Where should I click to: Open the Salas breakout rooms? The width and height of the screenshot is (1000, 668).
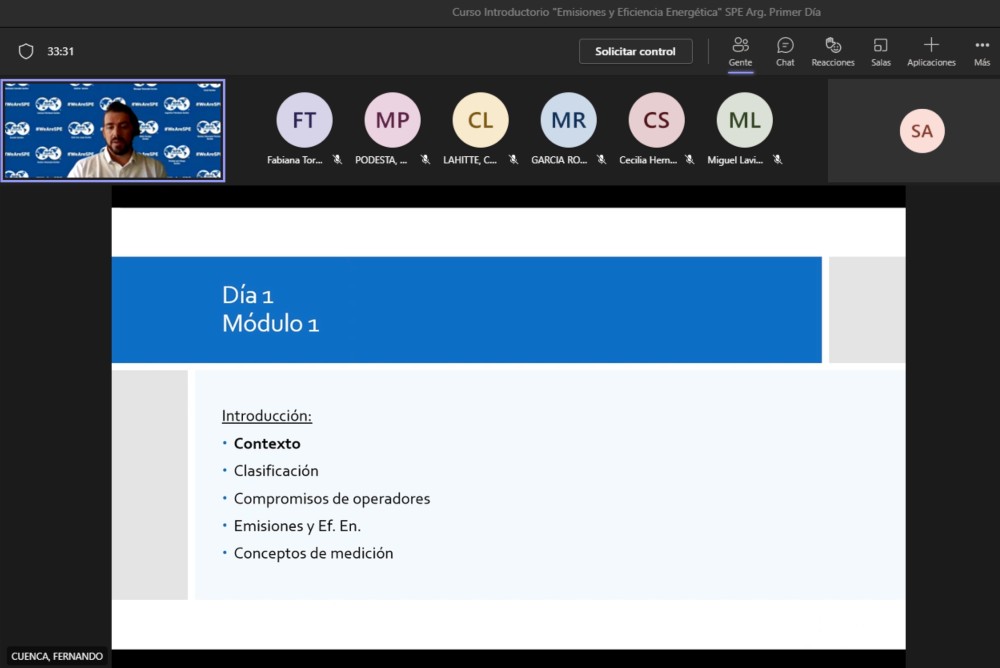[x=880, y=51]
